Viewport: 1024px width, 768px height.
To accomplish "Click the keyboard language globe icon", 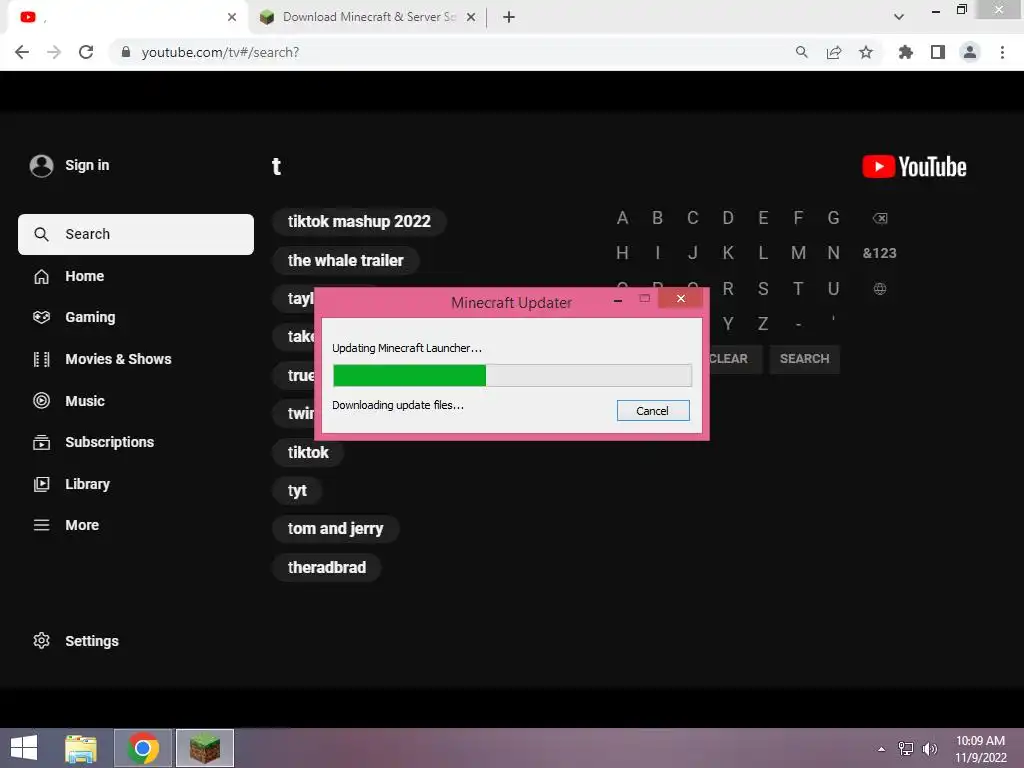I will (880, 289).
